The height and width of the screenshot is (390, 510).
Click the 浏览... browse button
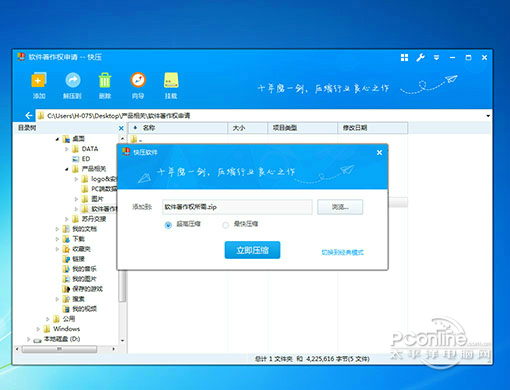340,207
